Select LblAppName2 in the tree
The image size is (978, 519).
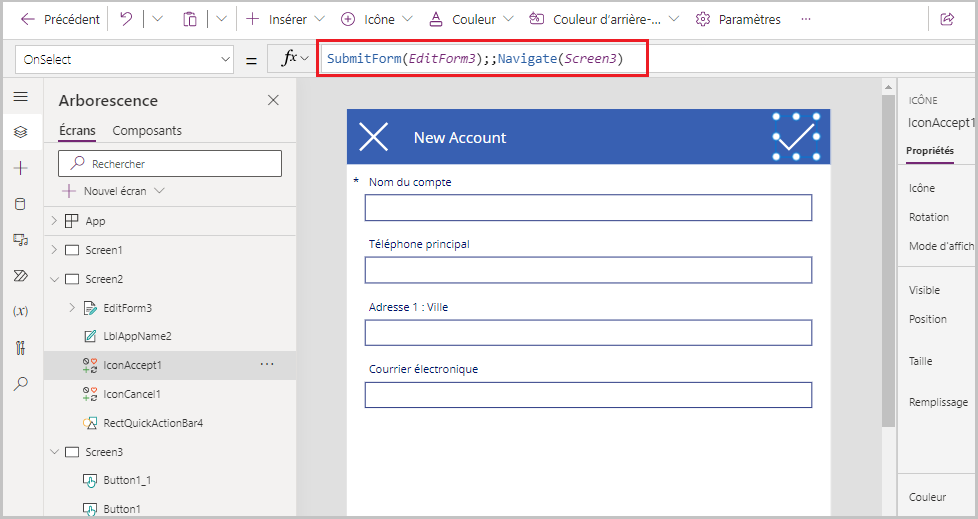click(137, 336)
